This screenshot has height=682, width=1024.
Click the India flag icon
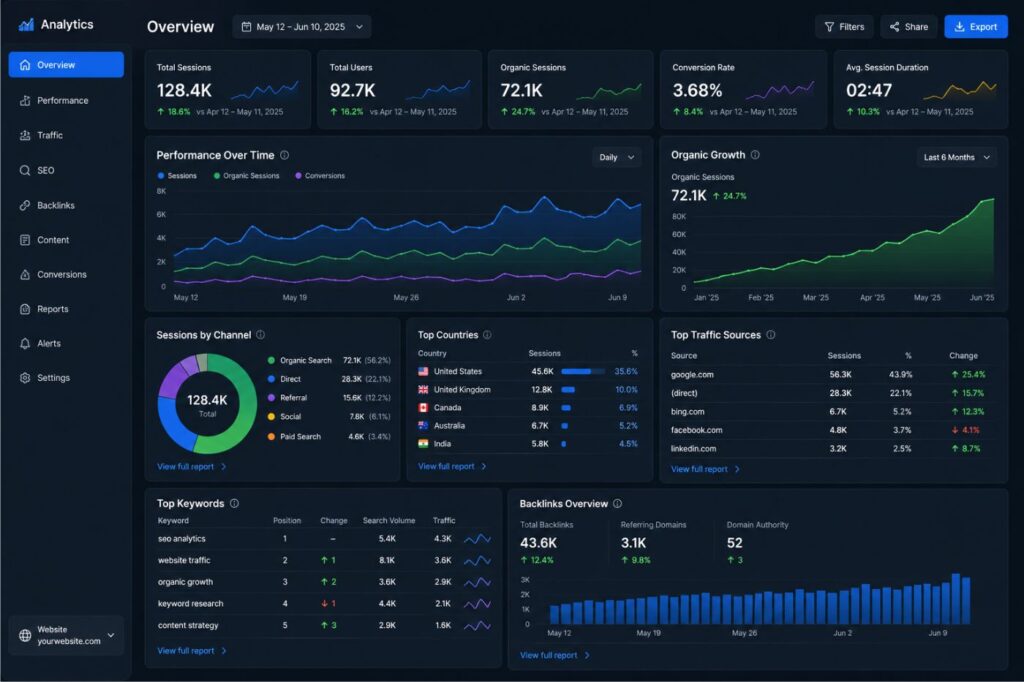point(423,444)
